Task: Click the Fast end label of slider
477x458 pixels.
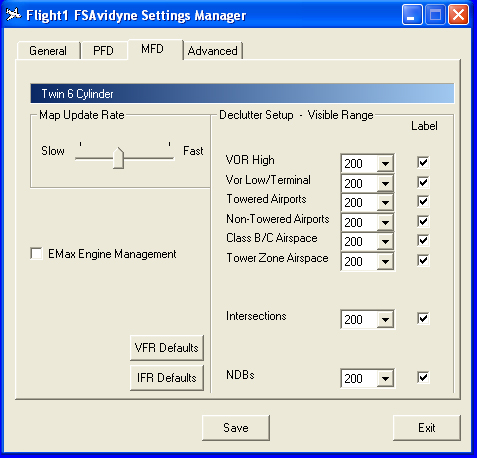Action: click(x=193, y=151)
